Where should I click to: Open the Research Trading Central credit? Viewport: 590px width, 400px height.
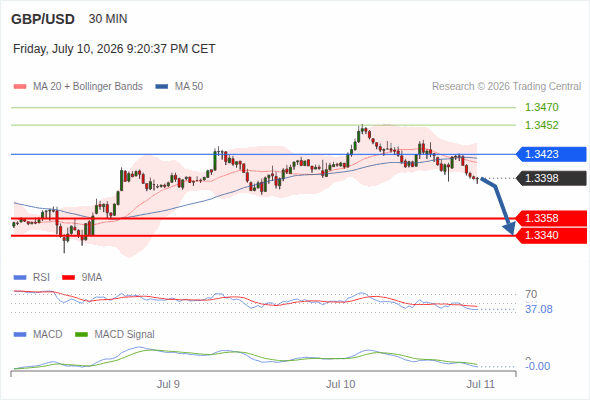click(506, 87)
